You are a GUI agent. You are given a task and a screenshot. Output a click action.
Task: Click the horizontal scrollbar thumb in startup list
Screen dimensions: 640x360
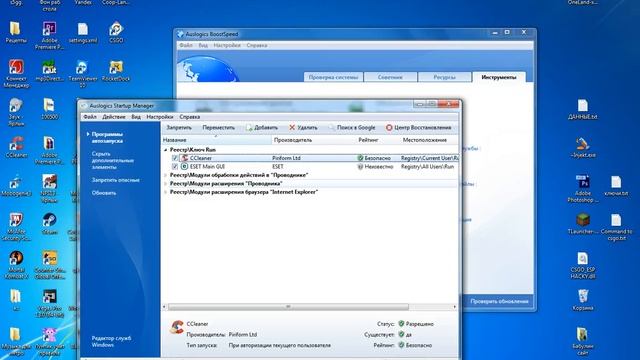[x=288, y=307]
